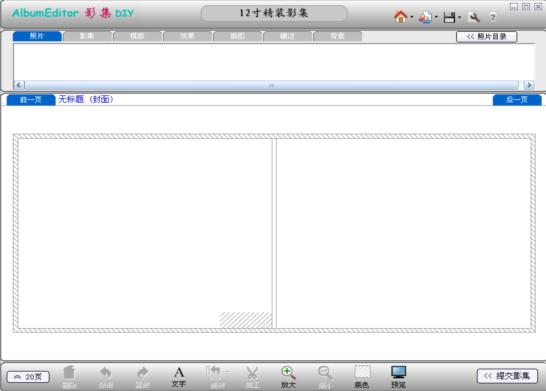Click the 放大 zoom in magnifier
Screen dimensions: 546x391
coord(288,377)
